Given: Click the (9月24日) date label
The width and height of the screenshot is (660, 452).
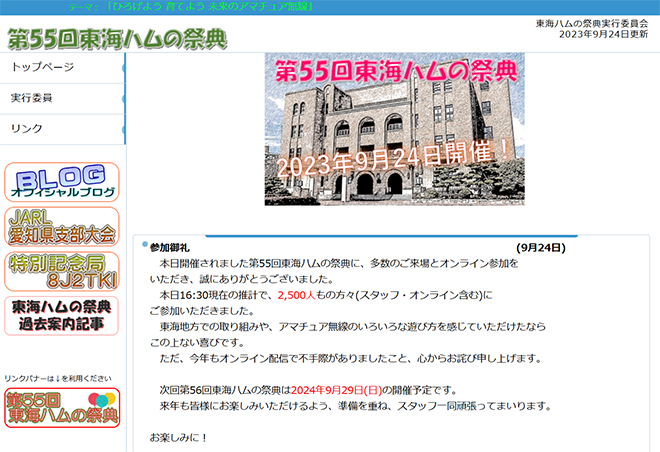Looking at the screenshot, I should (x=541, y=248).
